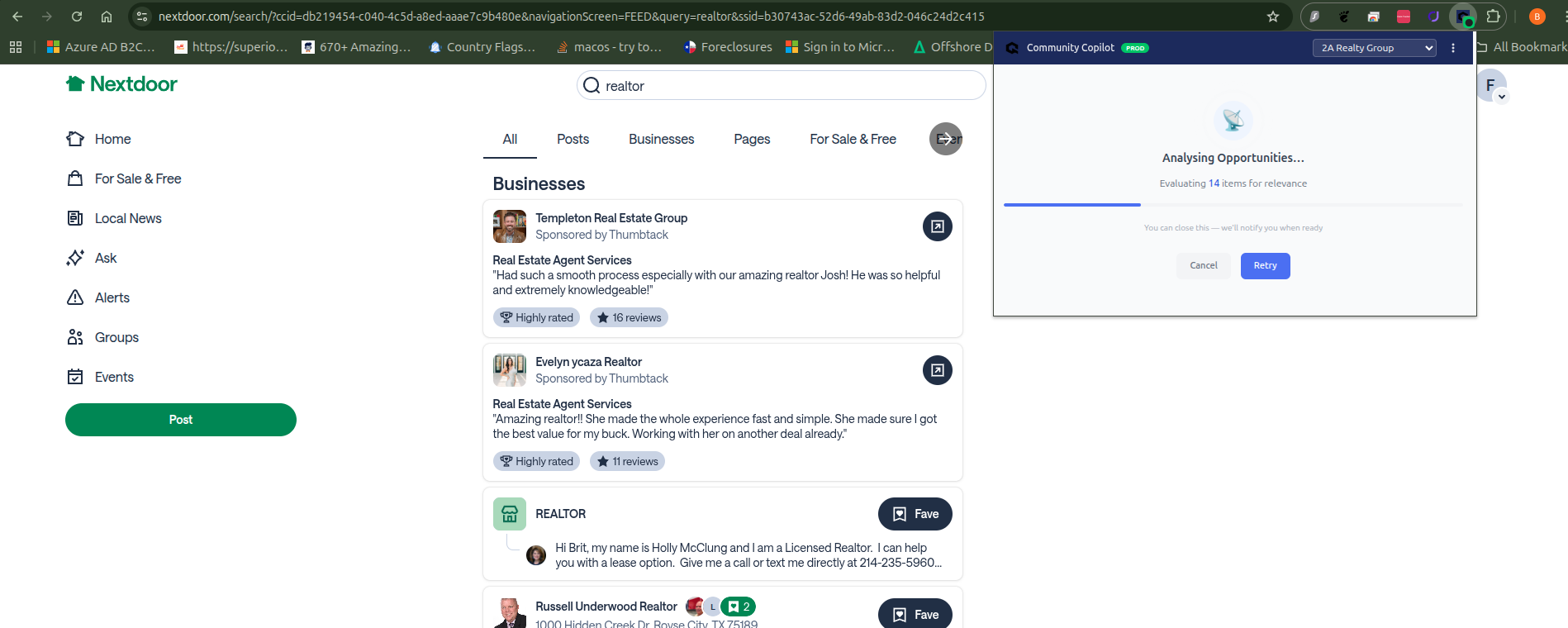Image resolution: width=1568 pixels, height=628 pixels.
Task: Switch to the Posts tab
Action: [x=573, y=139]
